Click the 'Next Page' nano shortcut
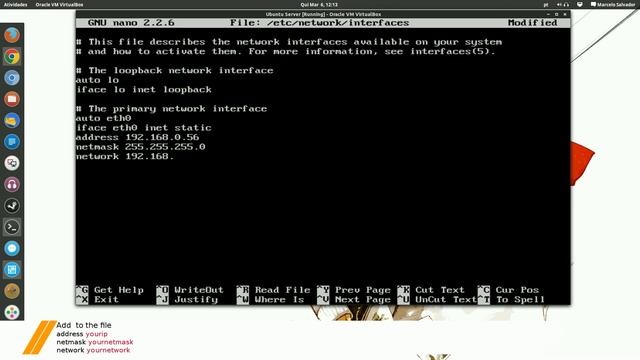This screenshot has width=640, height=360. 354,300
